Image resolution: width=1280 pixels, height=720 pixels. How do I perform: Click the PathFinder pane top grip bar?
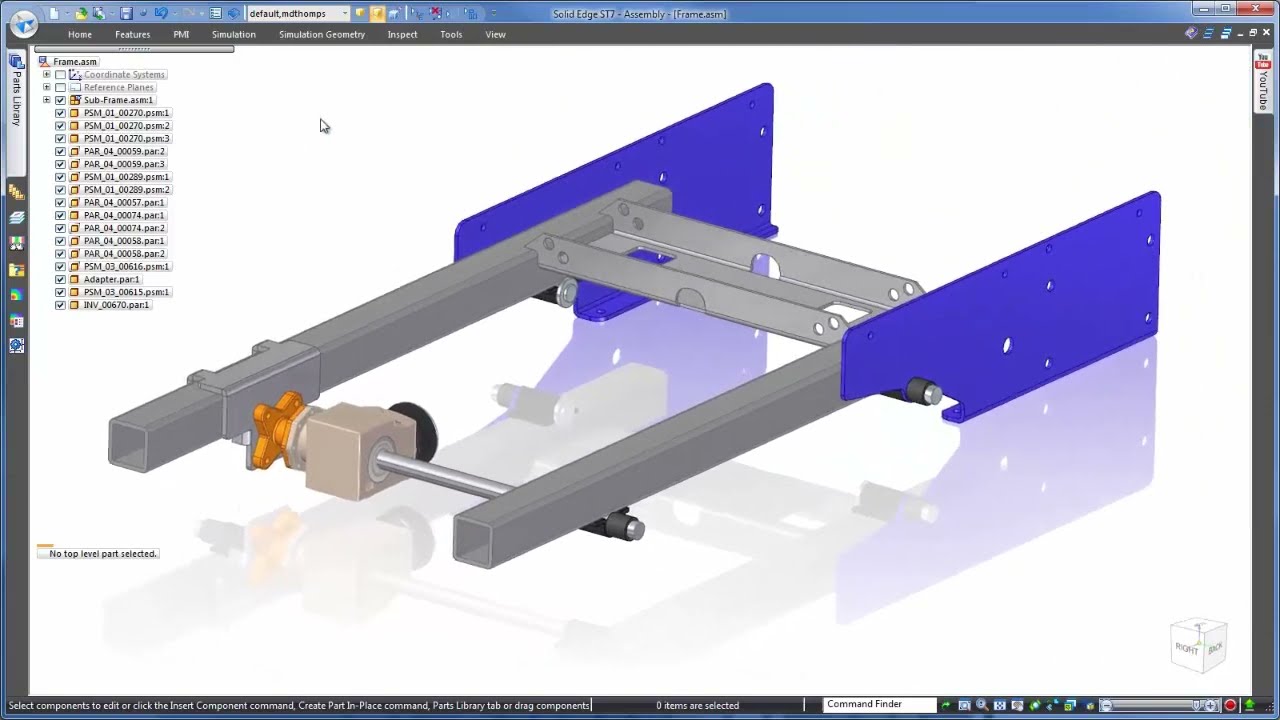pyautogui.click(x=134, y=48)
